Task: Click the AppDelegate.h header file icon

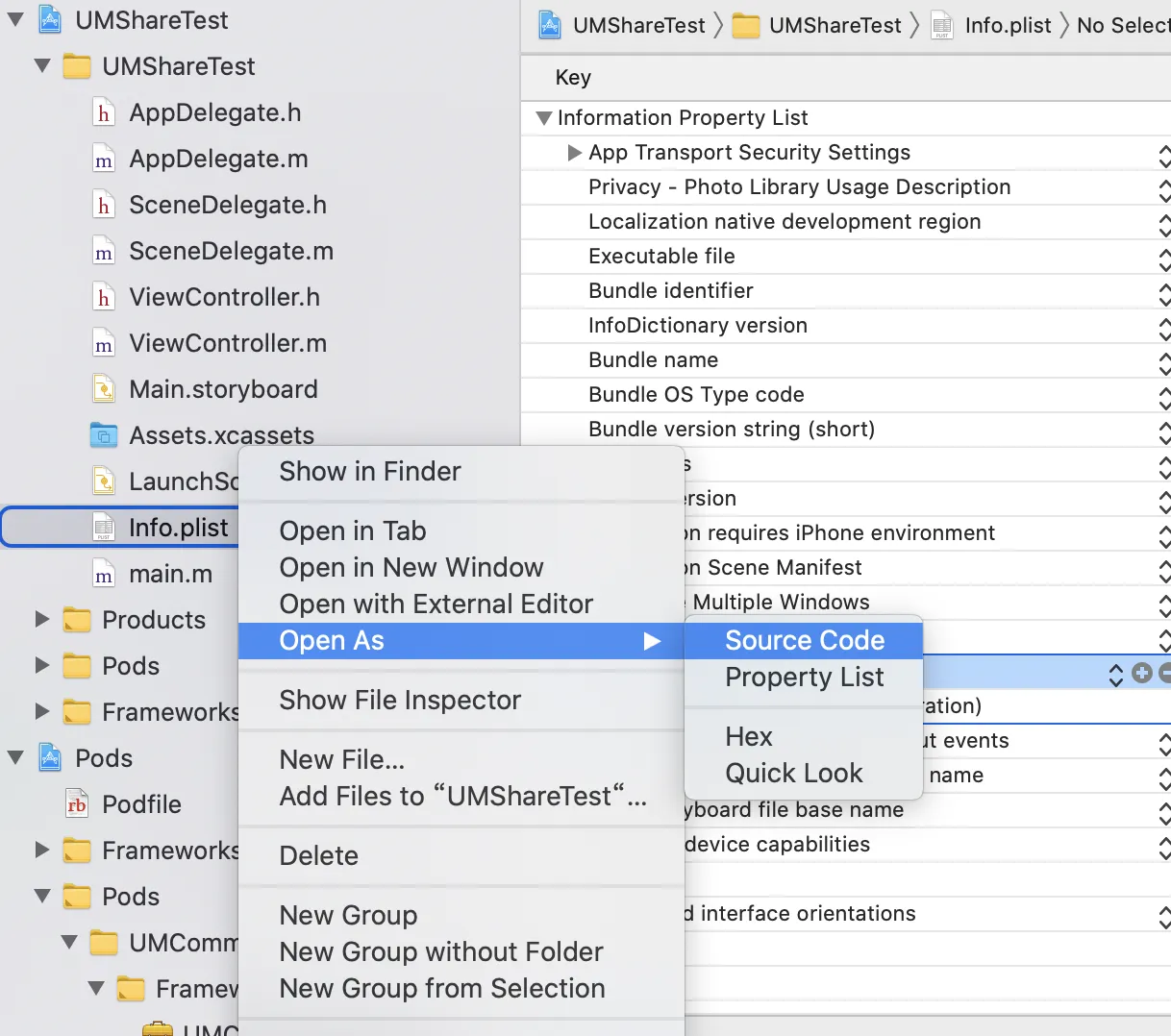Action: [104, 113]
